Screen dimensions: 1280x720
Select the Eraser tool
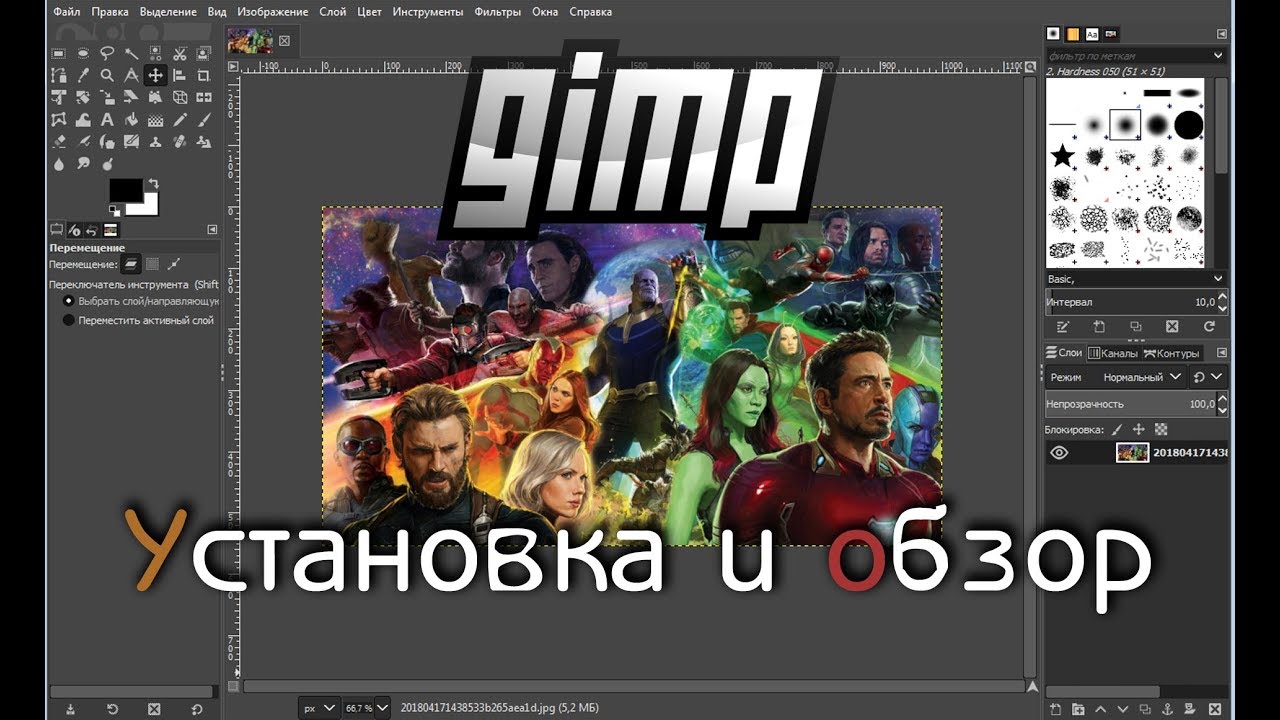pyautogui.click(x=58, y=141)
